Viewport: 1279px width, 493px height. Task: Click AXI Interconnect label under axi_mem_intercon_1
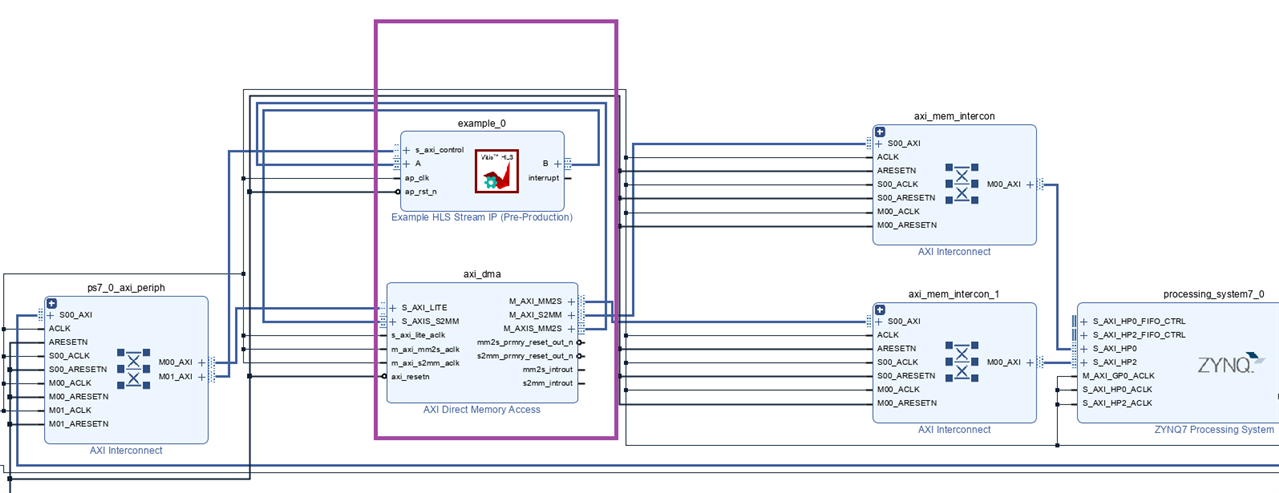pos(954,429)
